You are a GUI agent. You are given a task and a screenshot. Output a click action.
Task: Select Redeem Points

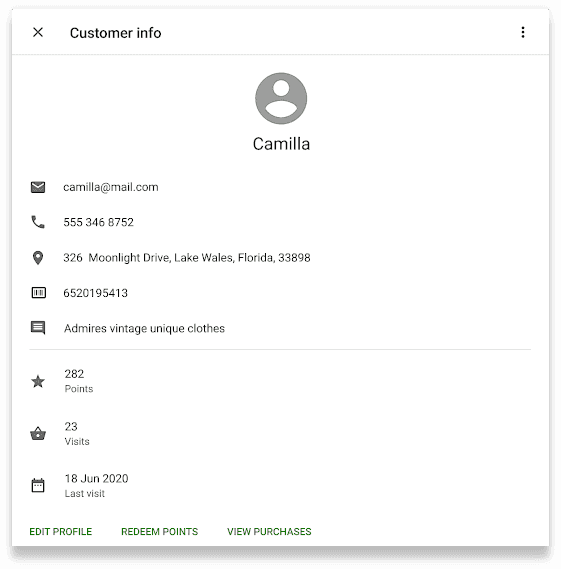160,532
